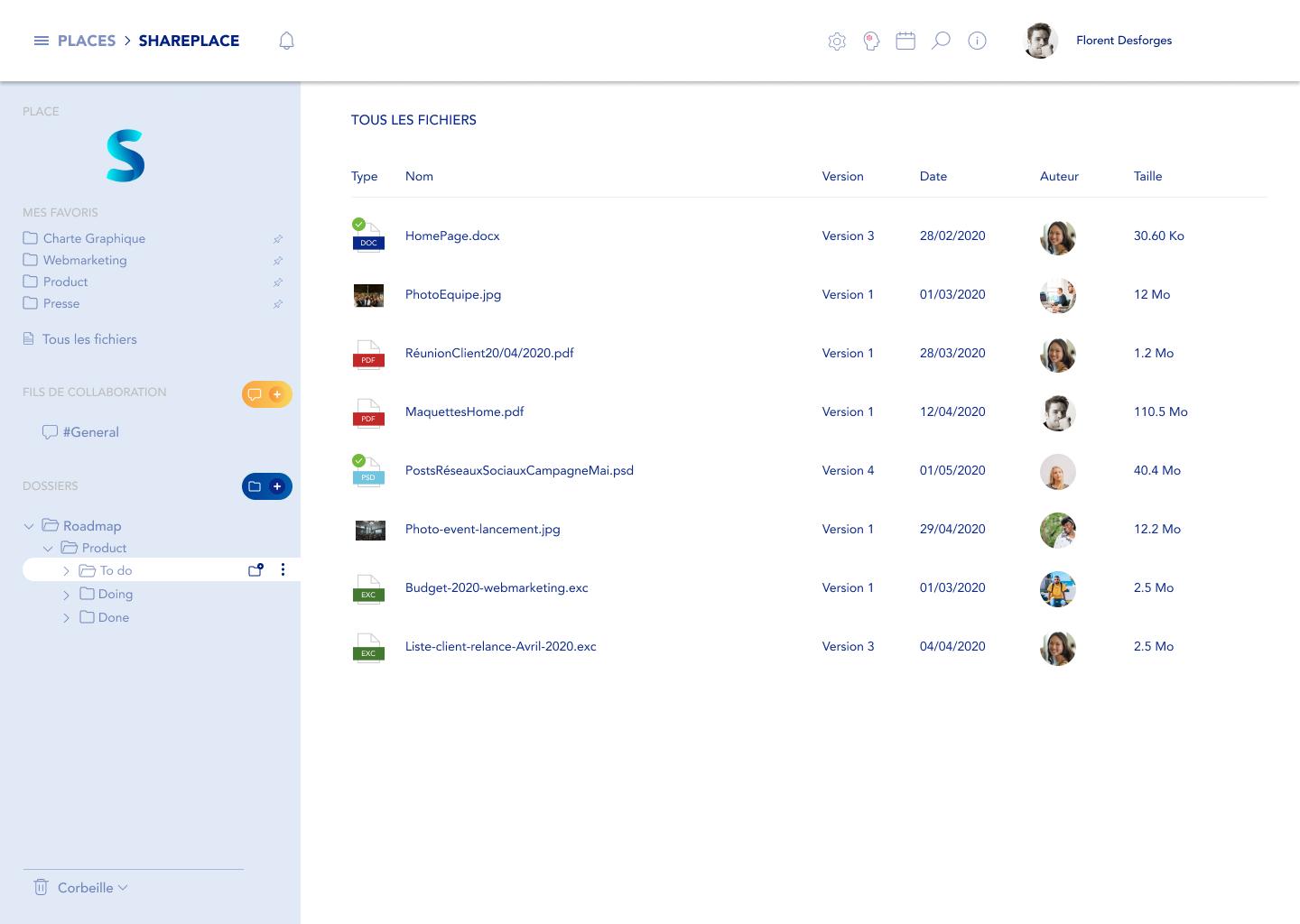Open the info icon in header
The height and width of the screenshot is (924, 1300).
pos(977,41)
